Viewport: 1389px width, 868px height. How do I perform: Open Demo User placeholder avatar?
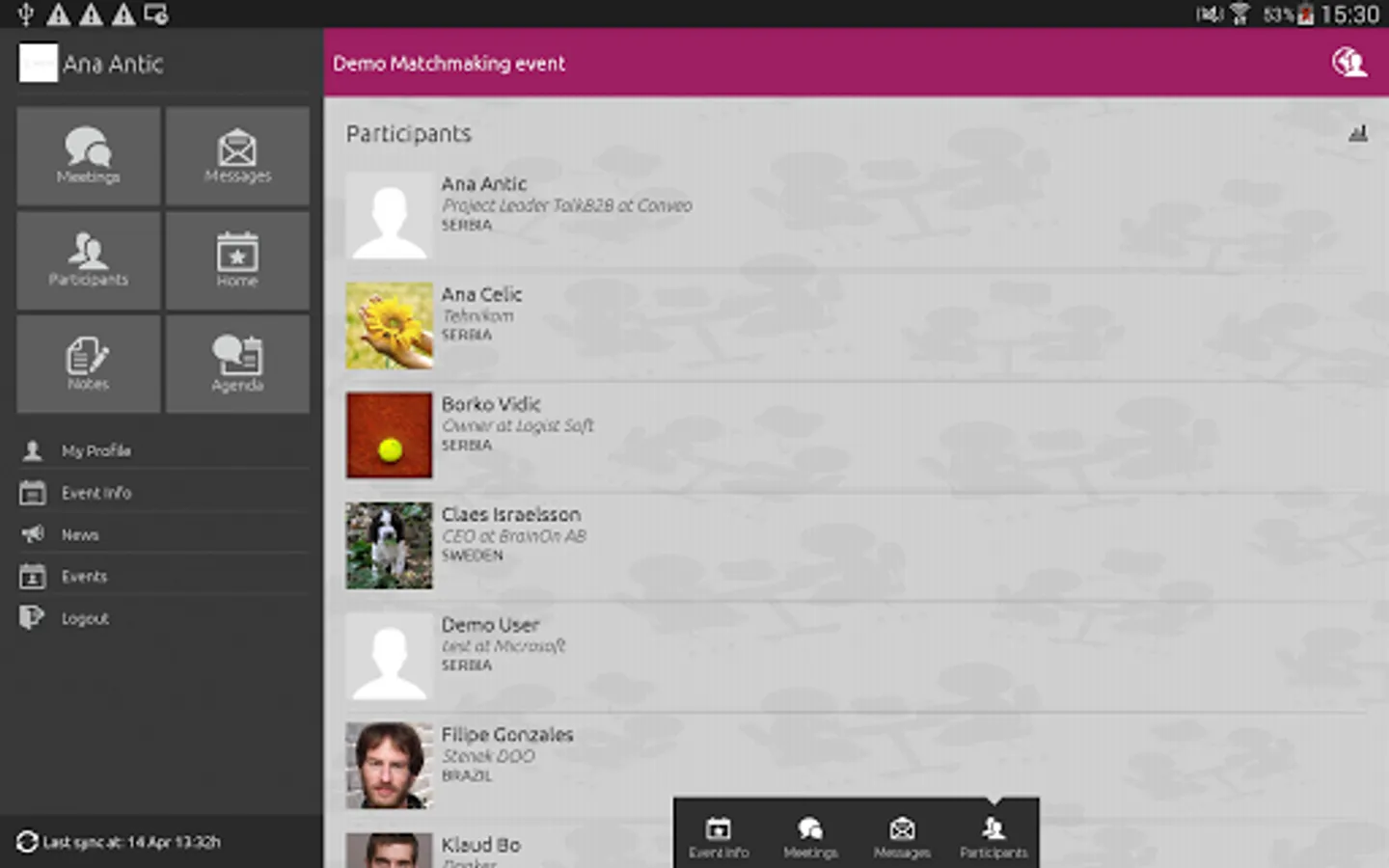tap(390, 656)
